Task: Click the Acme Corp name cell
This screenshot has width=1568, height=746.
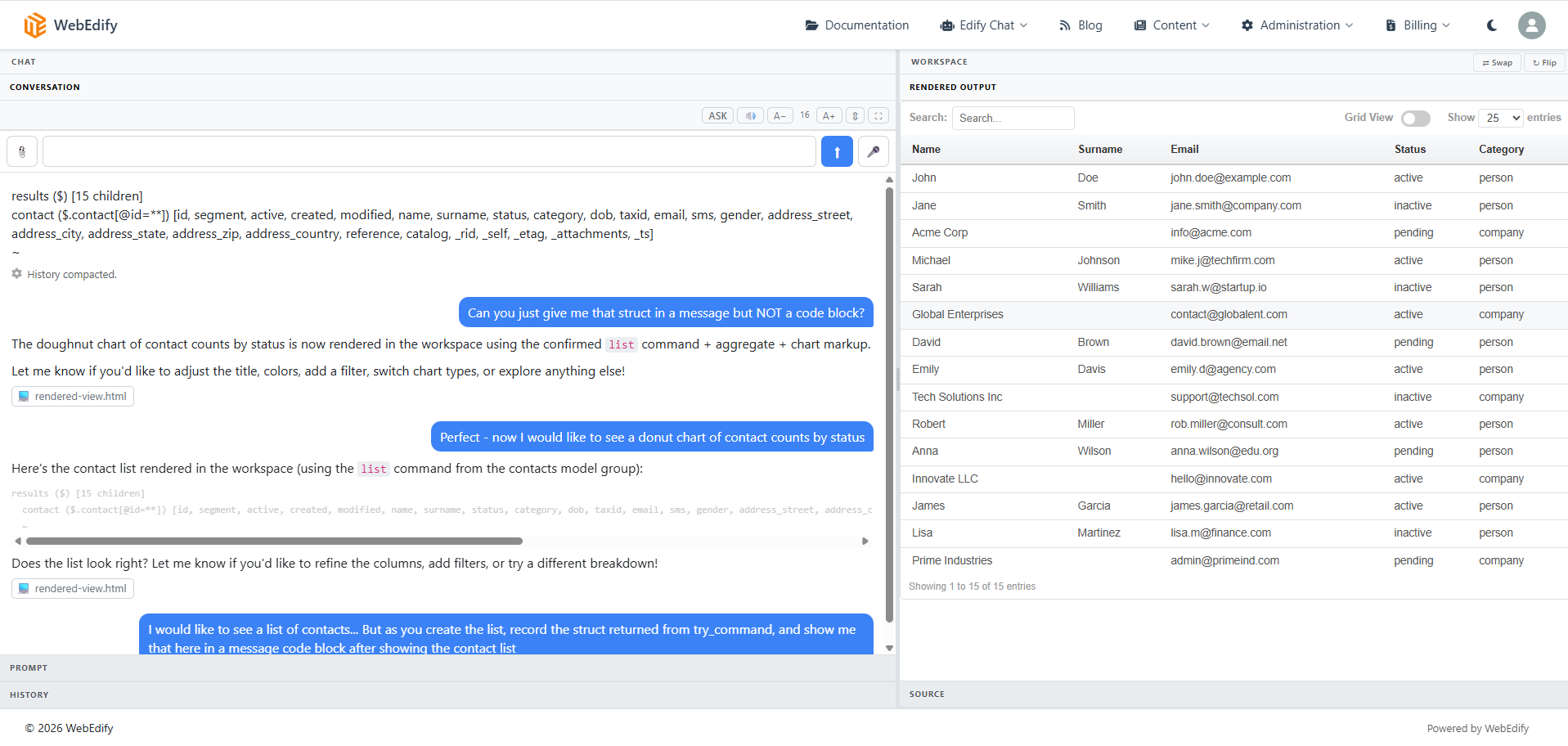Action: 940,233
